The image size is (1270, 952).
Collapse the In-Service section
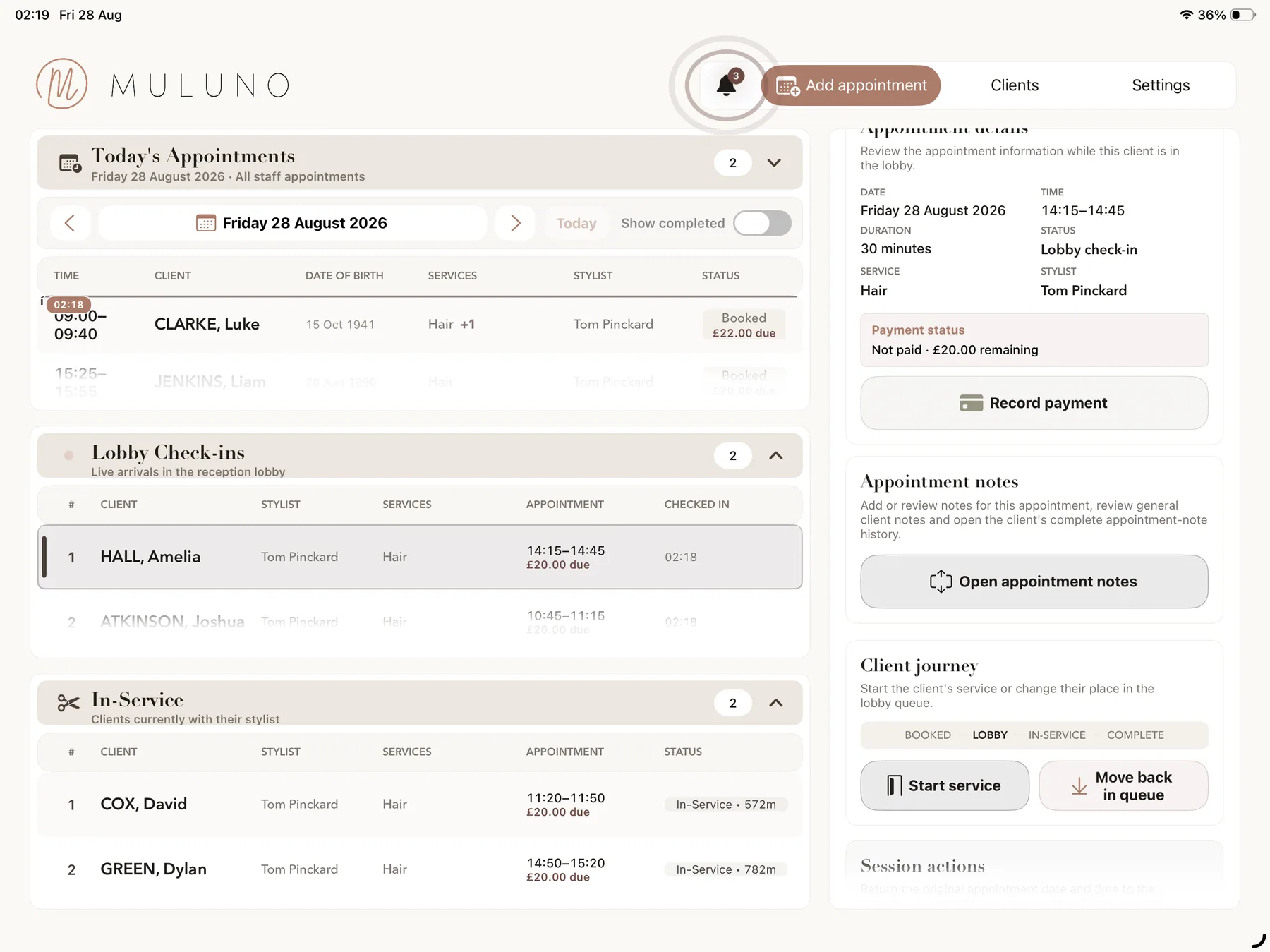(775, 703)
